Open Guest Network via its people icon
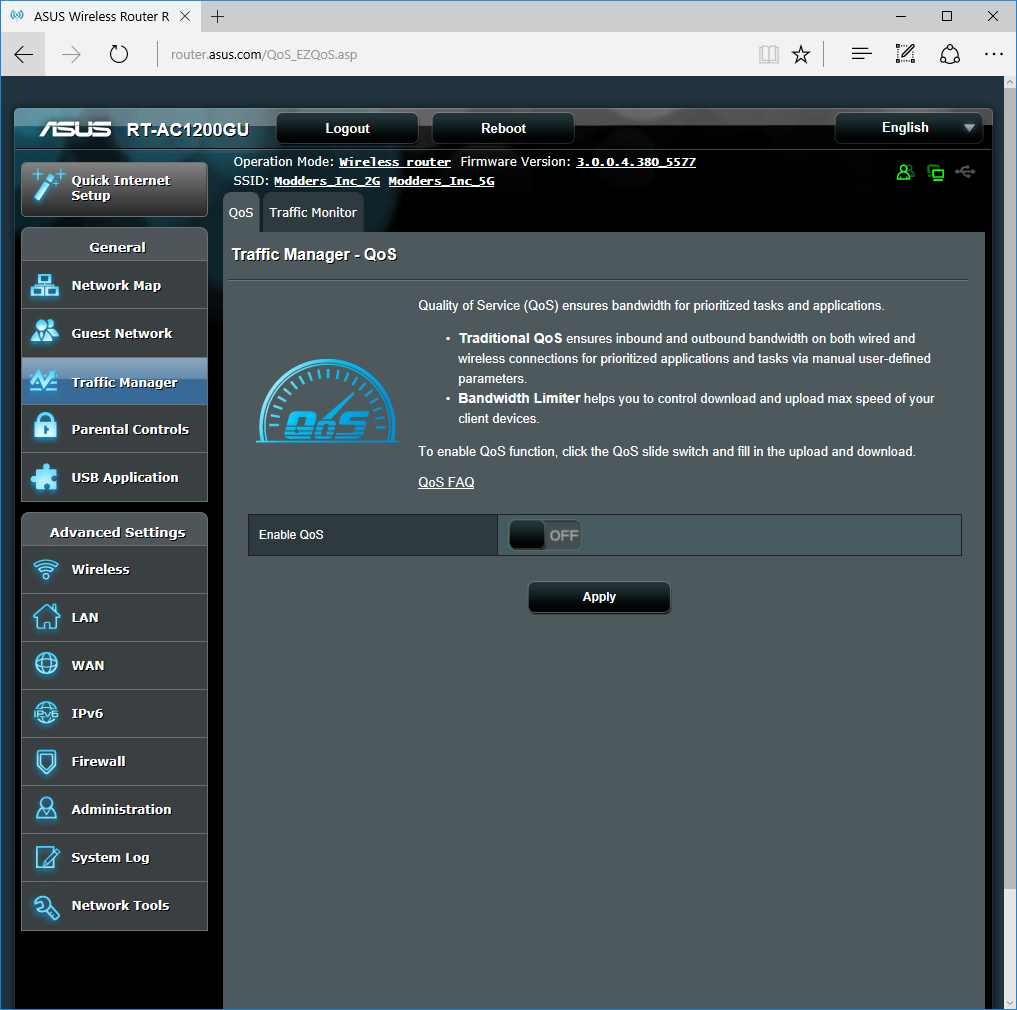 pyautogui.click(x=45, y=333)
